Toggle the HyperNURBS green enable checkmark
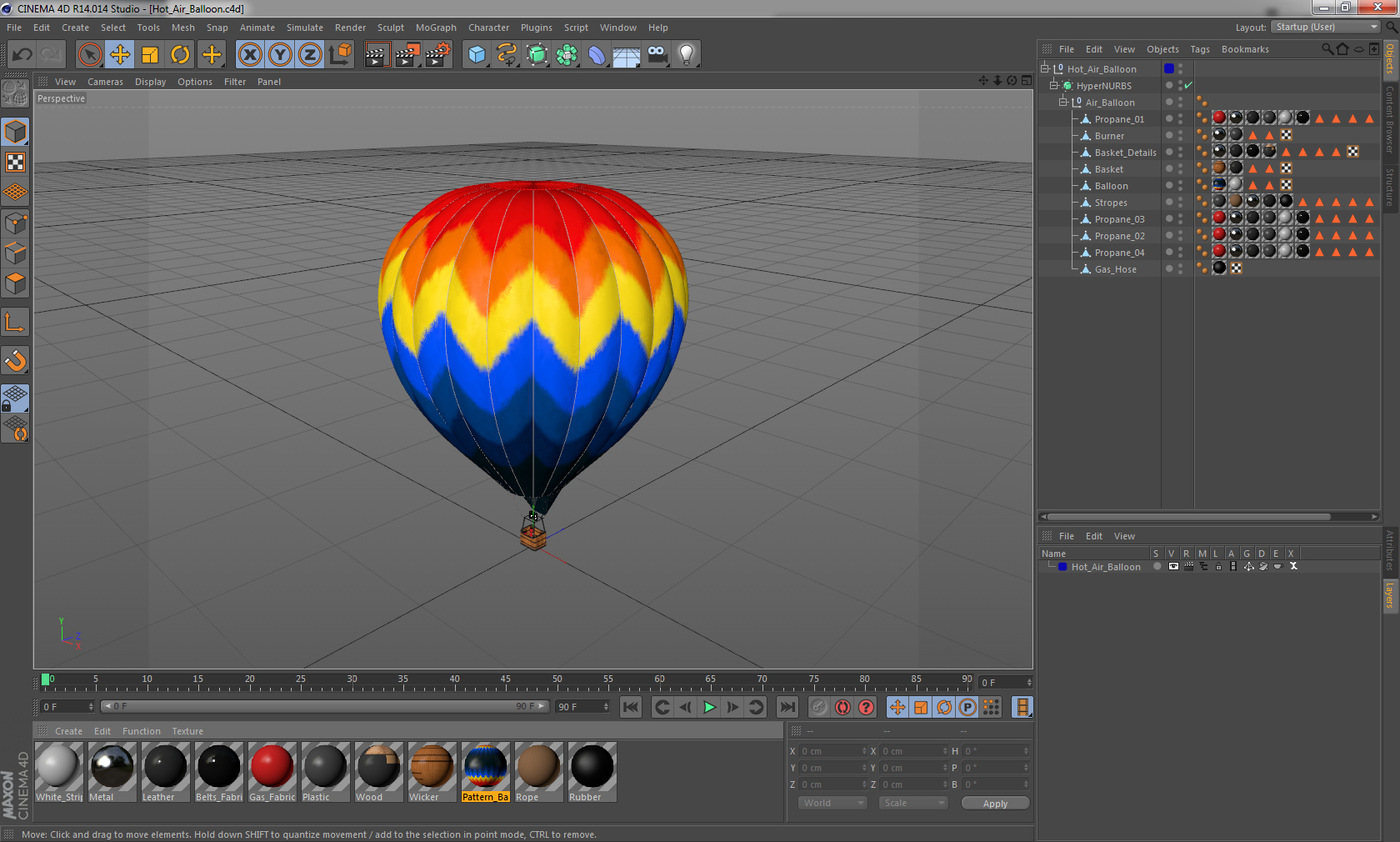This screenshot has height=842, width=1400. click(x=1188, y=86)
